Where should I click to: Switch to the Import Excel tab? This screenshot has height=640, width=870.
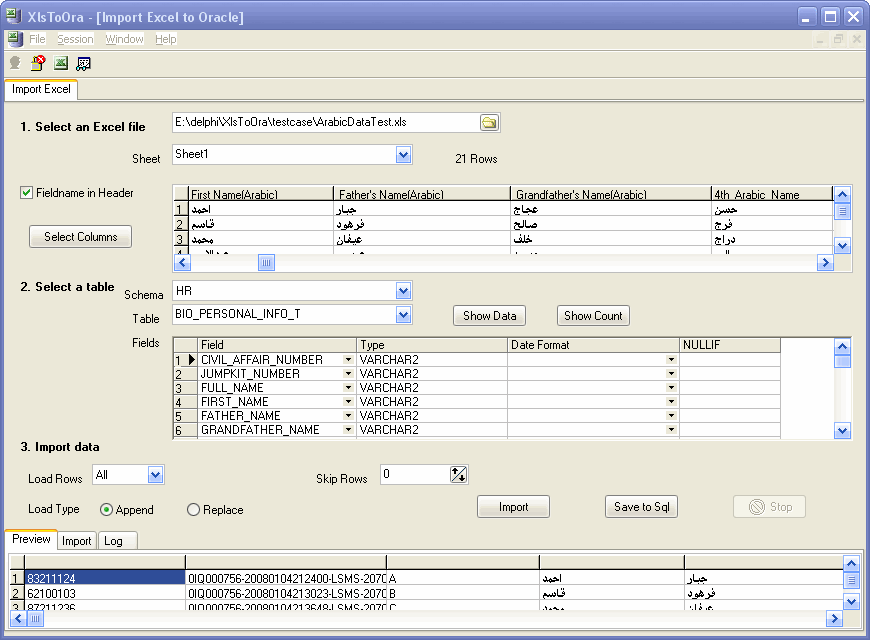[x=41, y=89]
